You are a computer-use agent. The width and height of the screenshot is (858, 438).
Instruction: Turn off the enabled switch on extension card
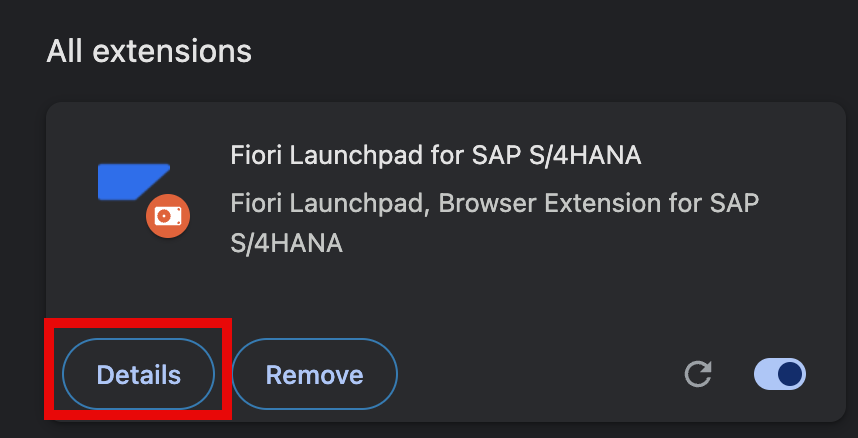coord(780,374)
